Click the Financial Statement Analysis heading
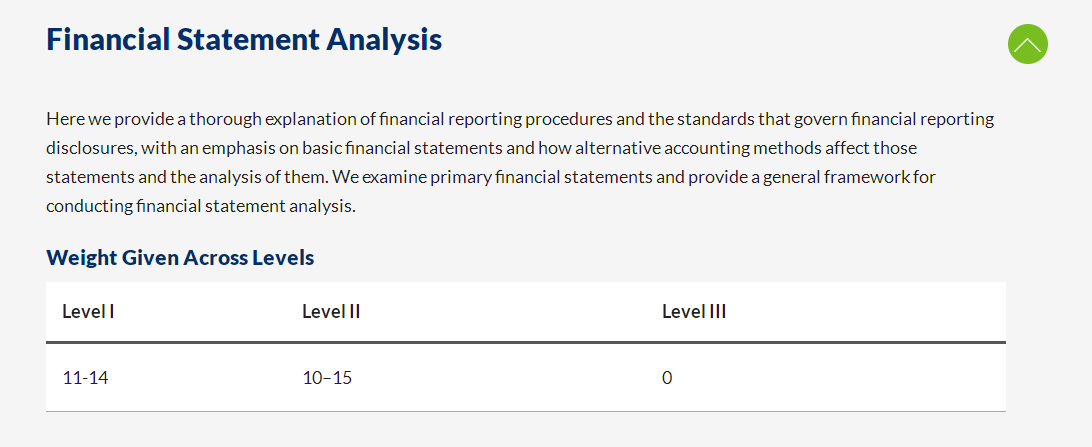The width and height of the screenshot is (1092, 447). pos(244,39)
